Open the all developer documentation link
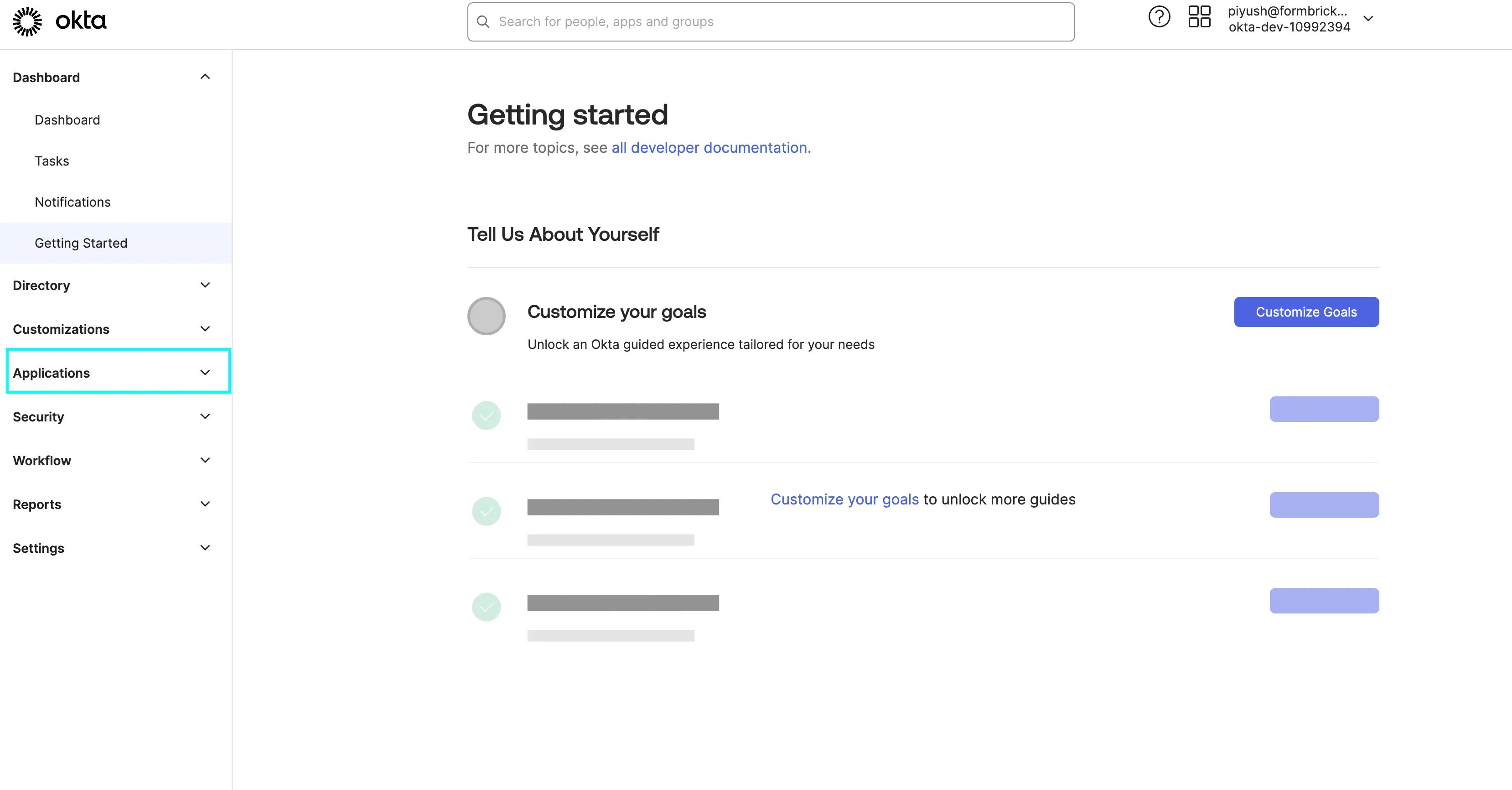Screen dimensions: 1512x790 click(x=711, y=147)
